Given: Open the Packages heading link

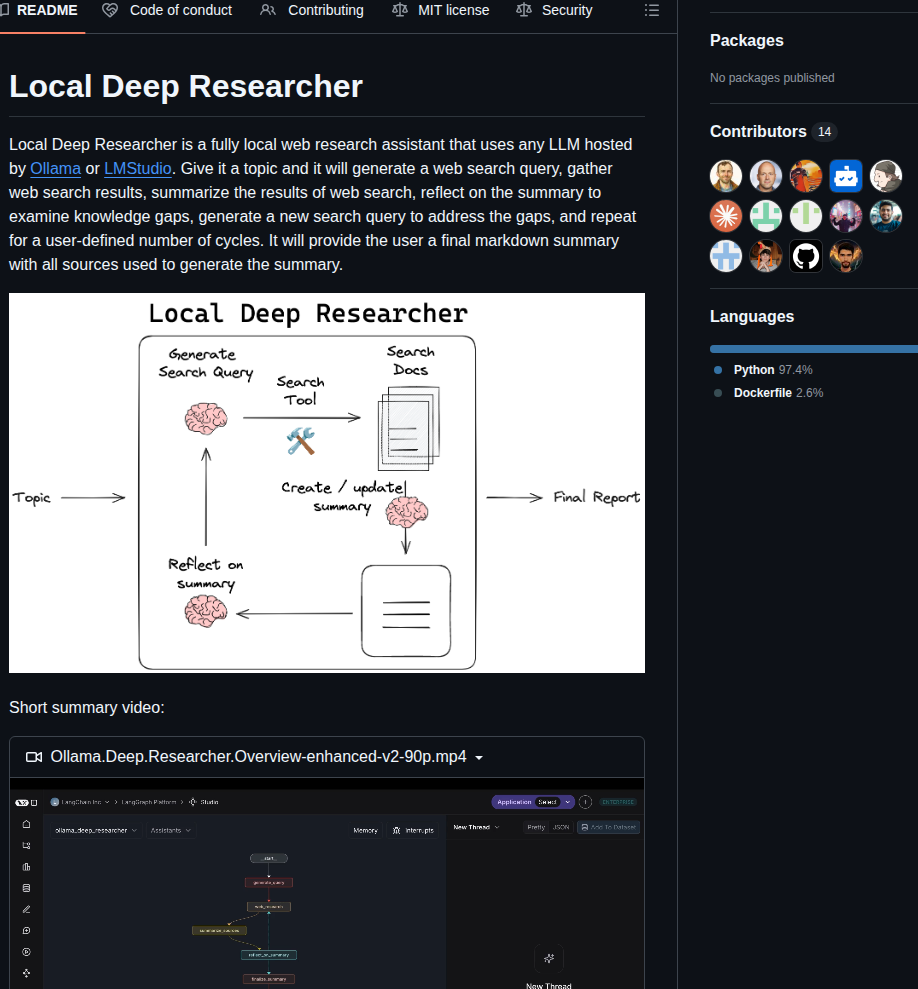Looking at the screenshot, I should [x=746, y=40].
